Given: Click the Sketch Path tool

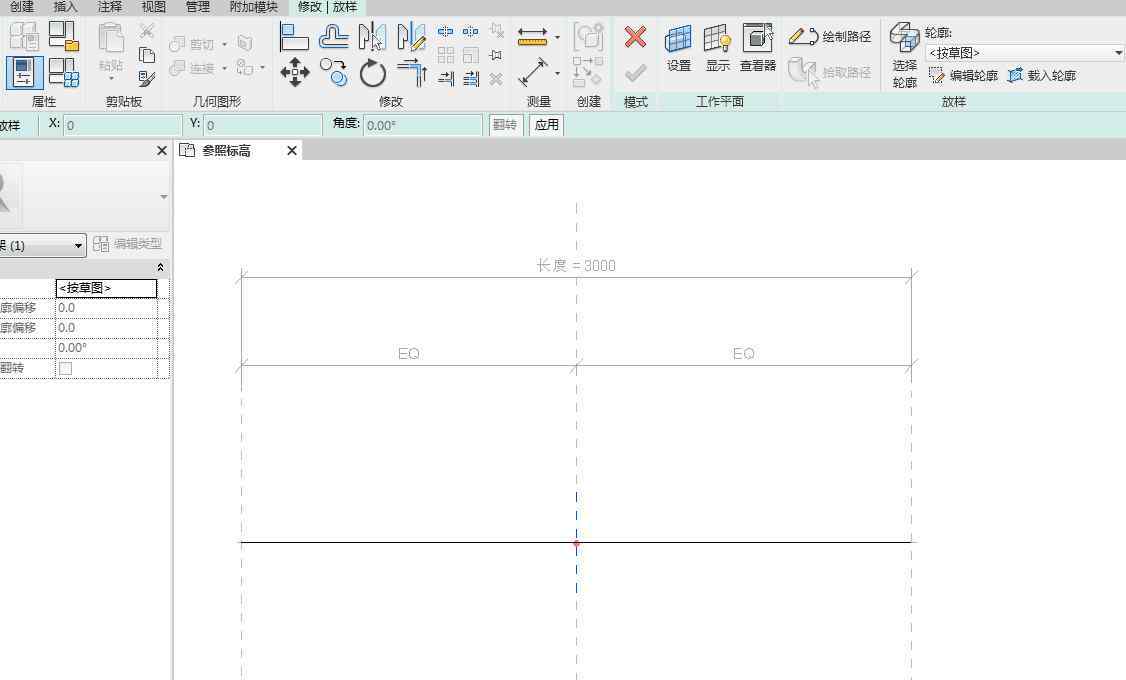Looking at the screenshot, I should (x=829, y=36).
